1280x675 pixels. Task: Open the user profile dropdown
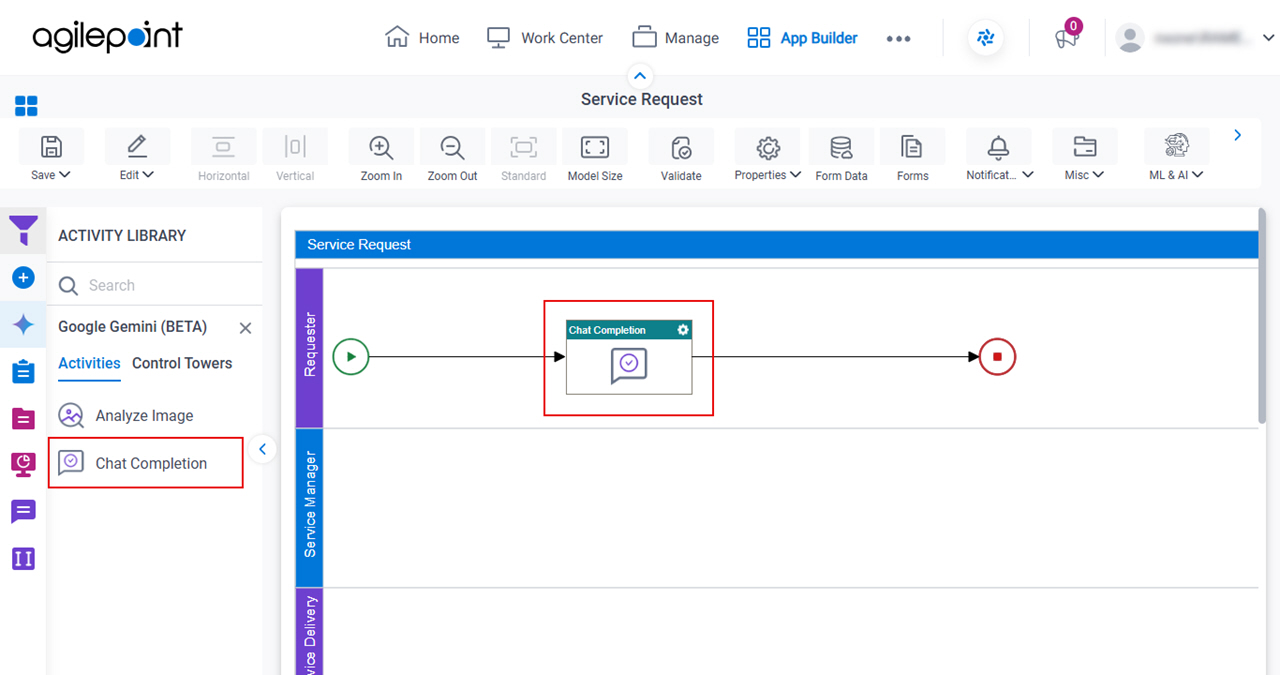pos(1197,38)
